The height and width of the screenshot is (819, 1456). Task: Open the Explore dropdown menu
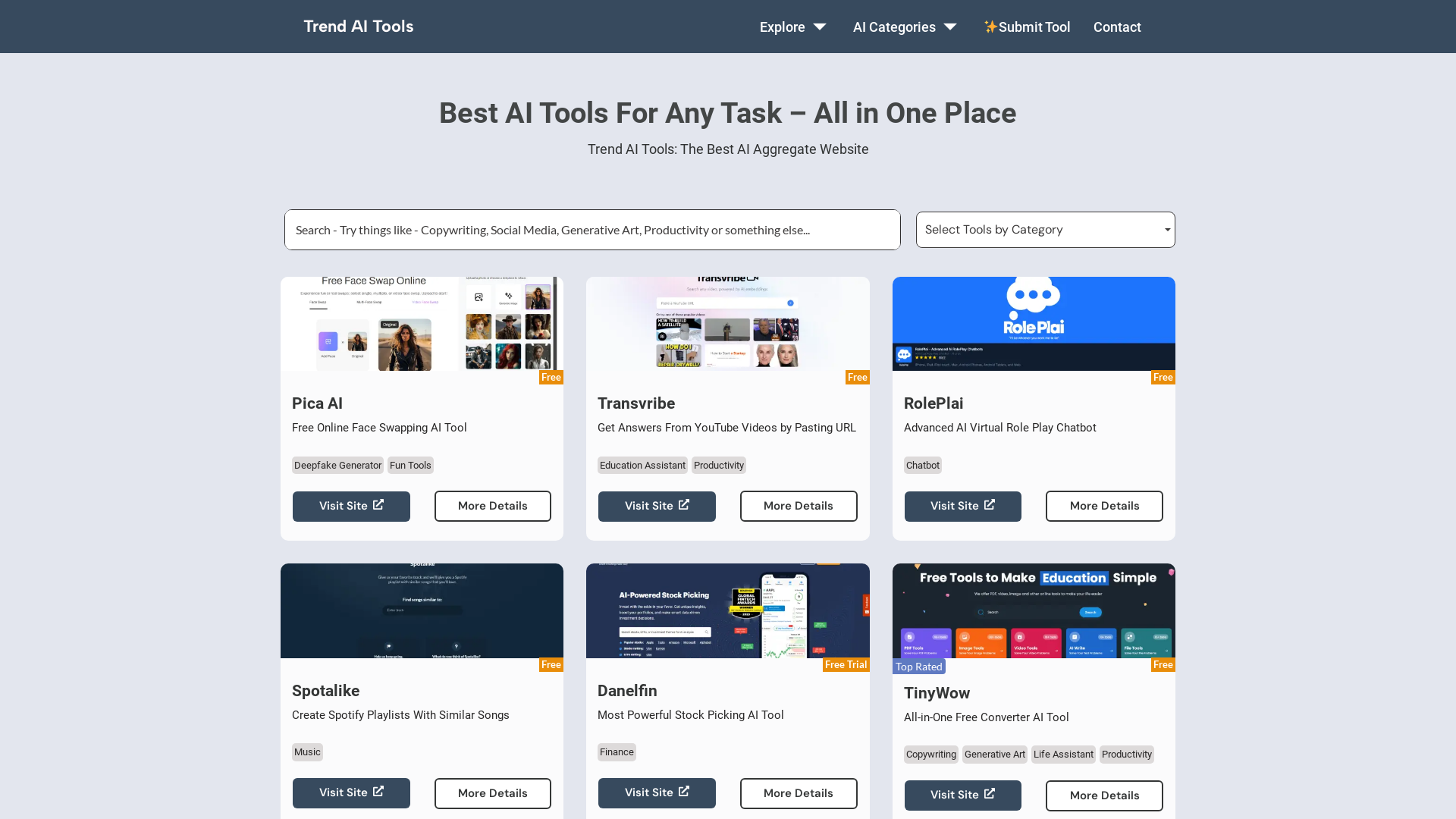(793, 27)
